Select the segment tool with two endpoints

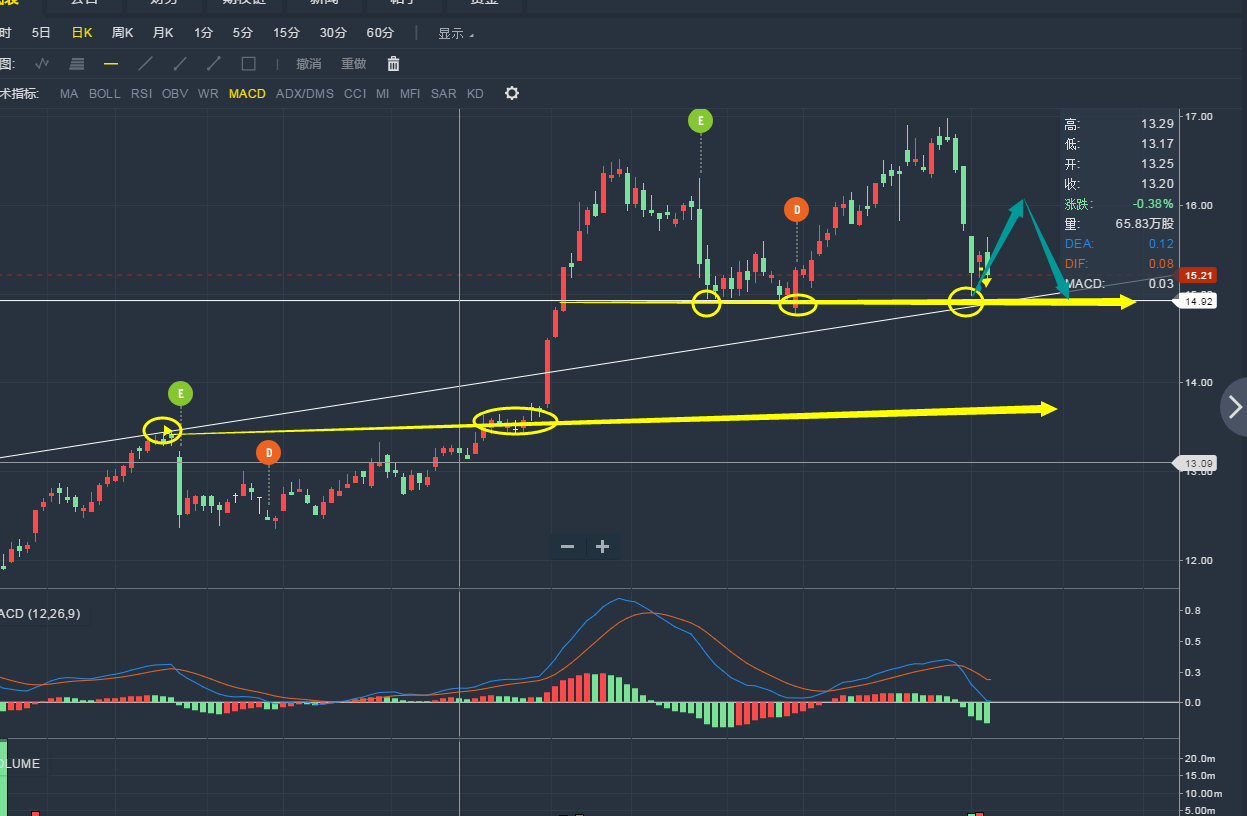pyautogui.click(x=214, y=63)
